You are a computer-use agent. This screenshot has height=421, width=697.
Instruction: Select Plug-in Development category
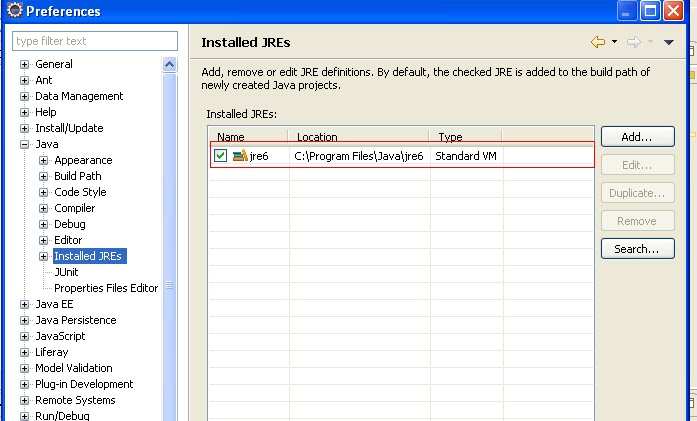[x=84, y=384]
